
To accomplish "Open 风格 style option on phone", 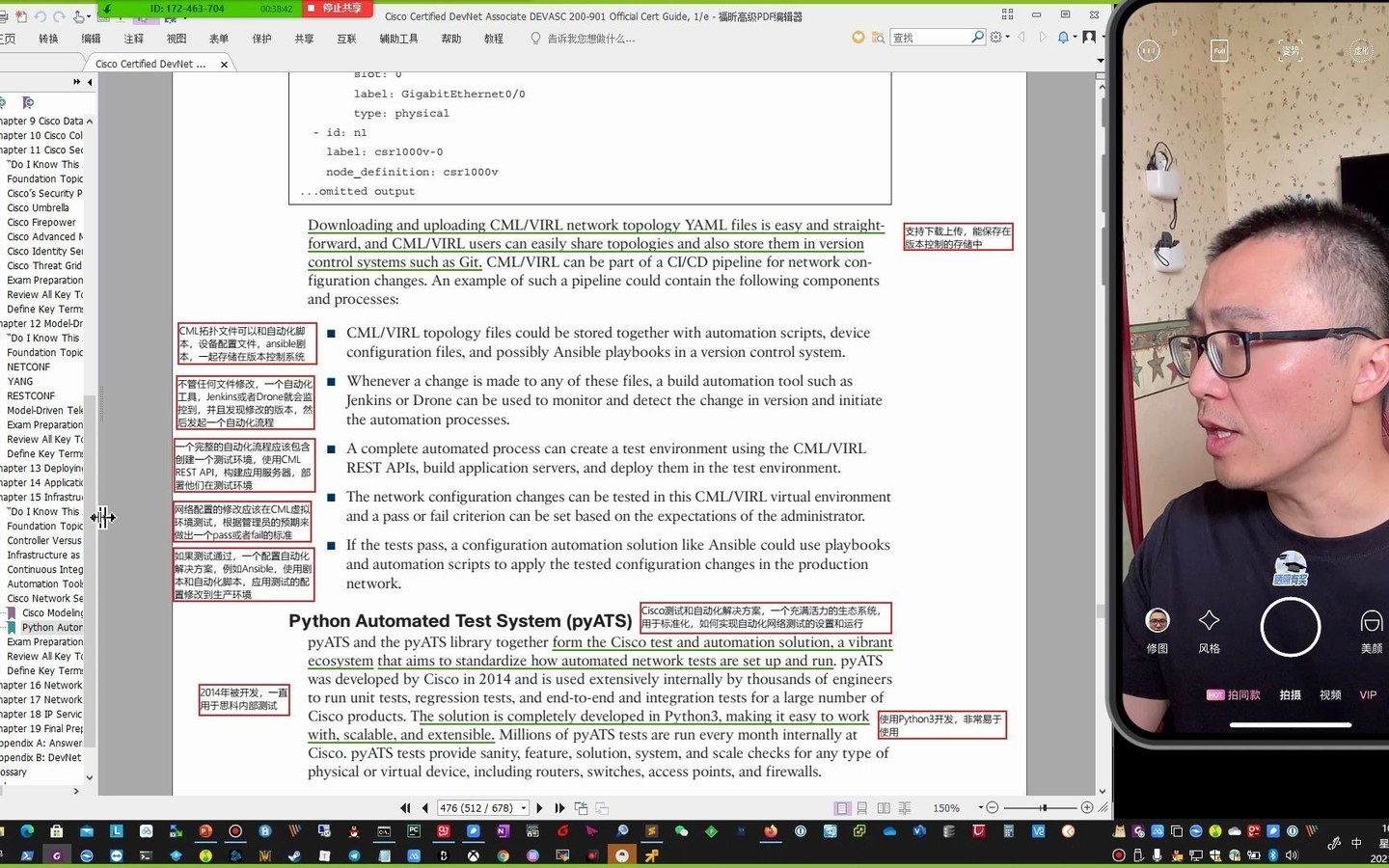I will click(1209, 631).
